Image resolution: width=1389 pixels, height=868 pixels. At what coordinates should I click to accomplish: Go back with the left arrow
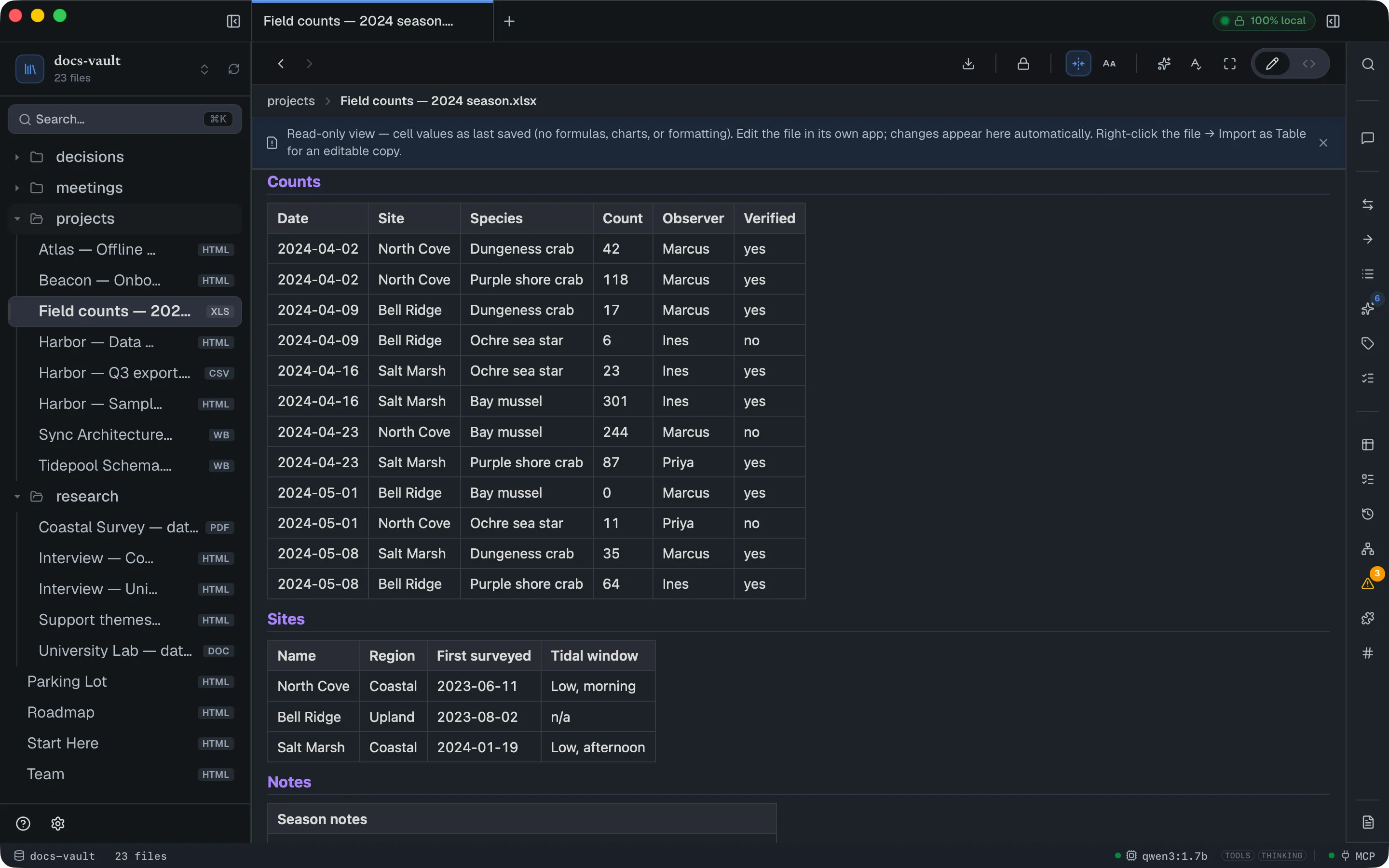(281, 64)
